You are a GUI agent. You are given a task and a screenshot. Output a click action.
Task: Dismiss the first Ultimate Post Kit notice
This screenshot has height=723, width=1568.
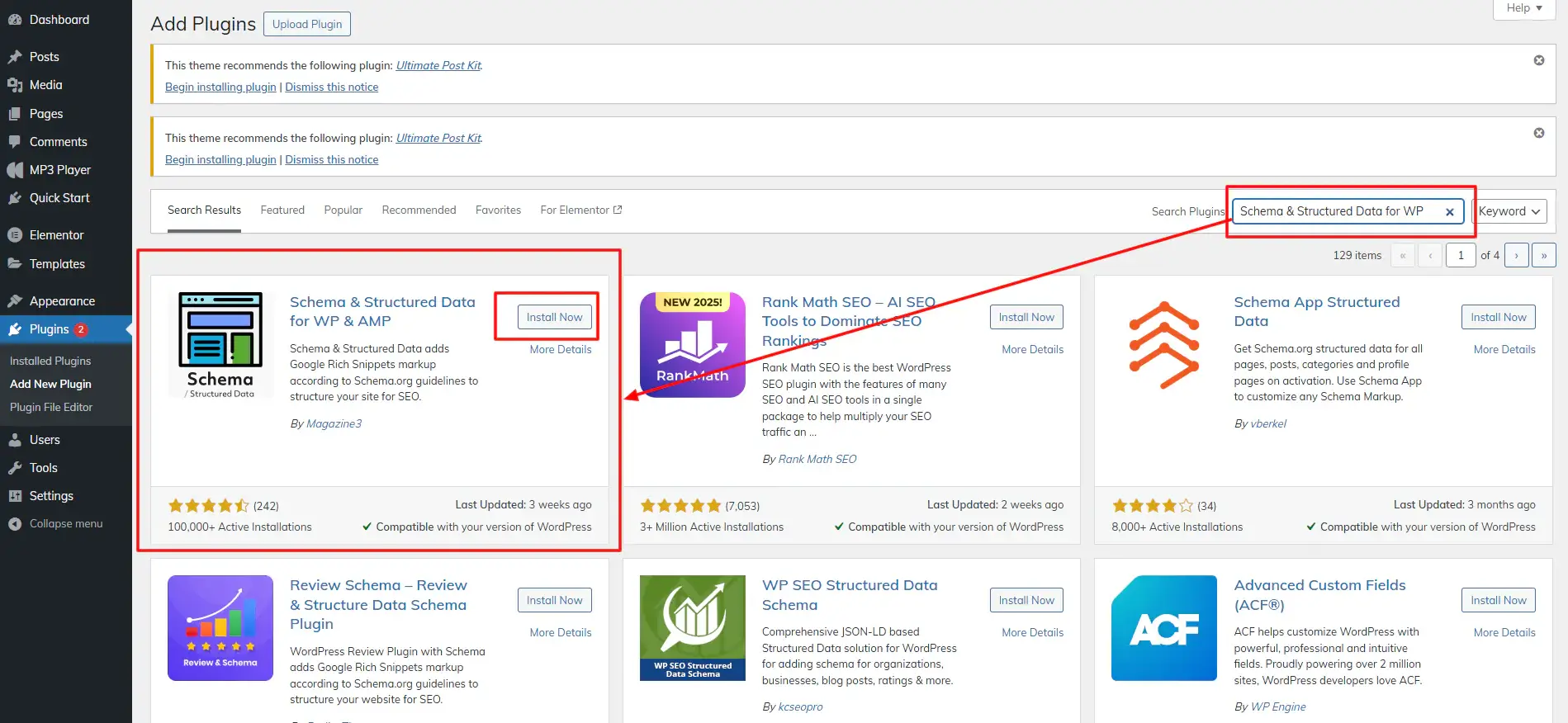point(1539,60)
